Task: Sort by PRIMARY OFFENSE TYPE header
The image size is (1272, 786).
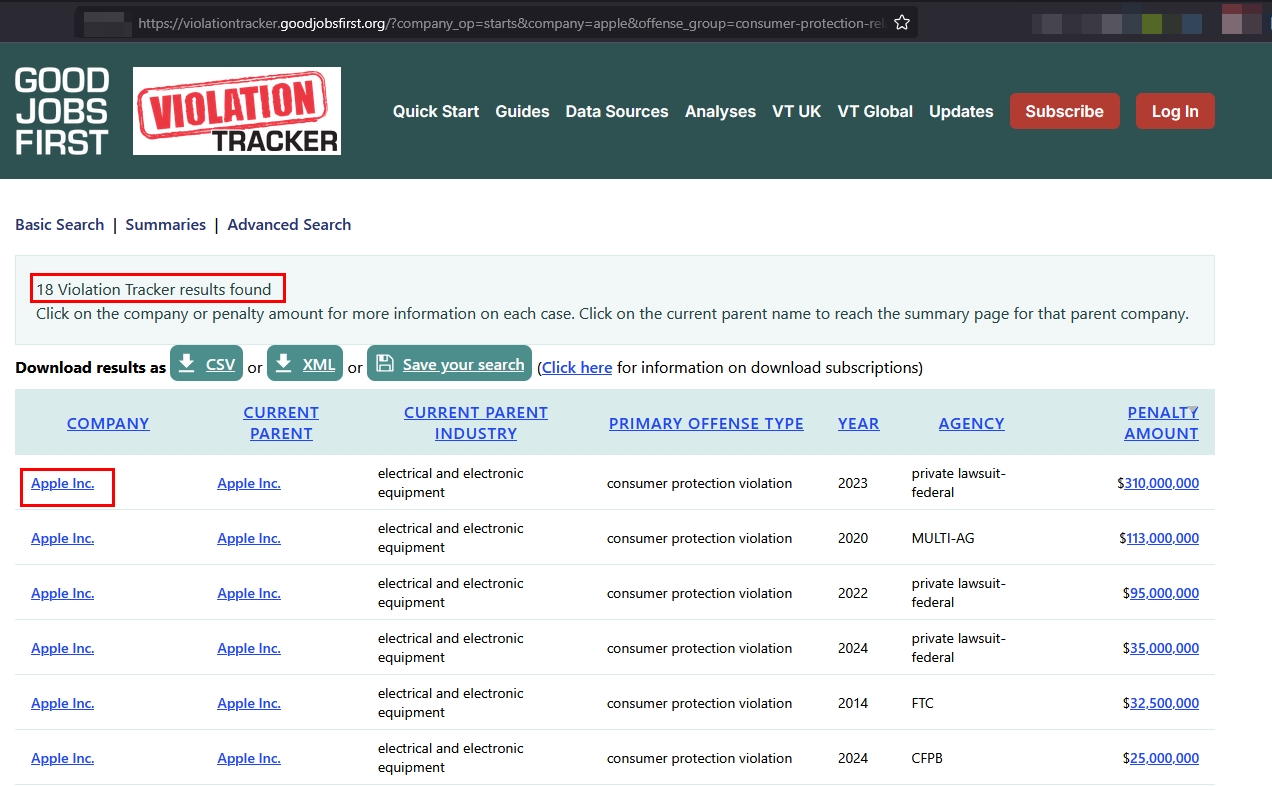Action: coord(706,423)
